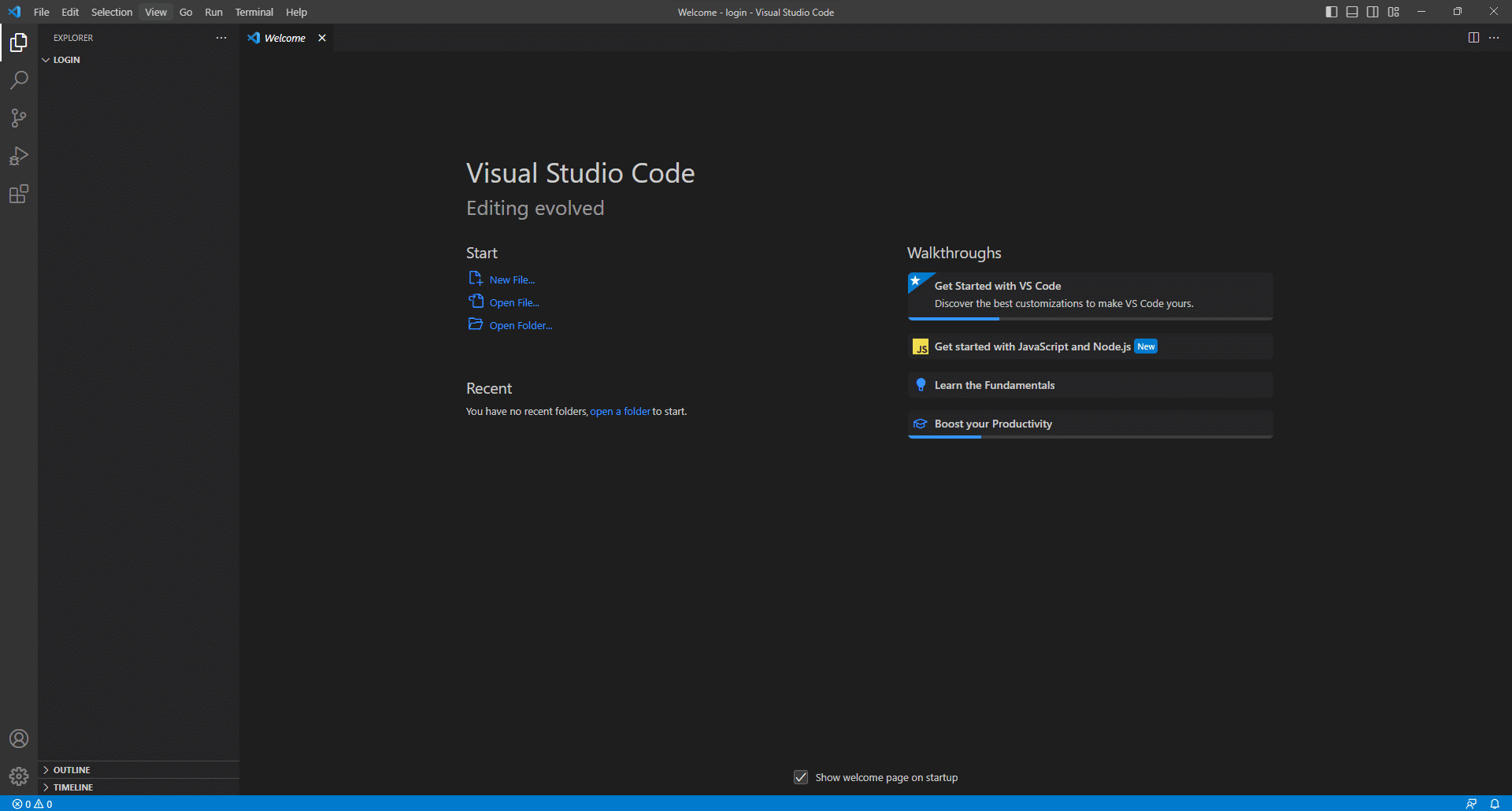1512x811 pixels.
Task: Click the Open File... link
Action: (514, 302)
